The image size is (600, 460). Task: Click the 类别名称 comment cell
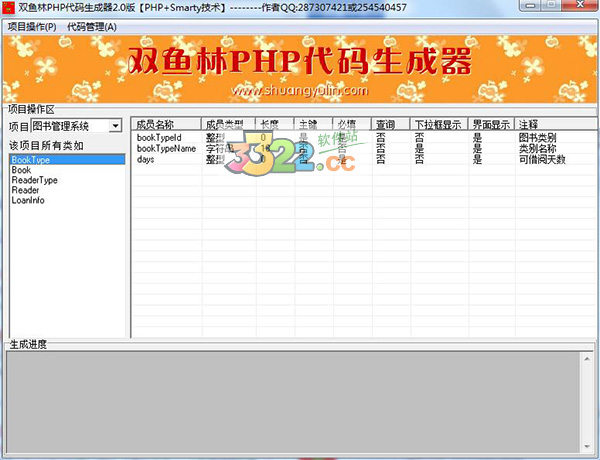coord(537,148)
